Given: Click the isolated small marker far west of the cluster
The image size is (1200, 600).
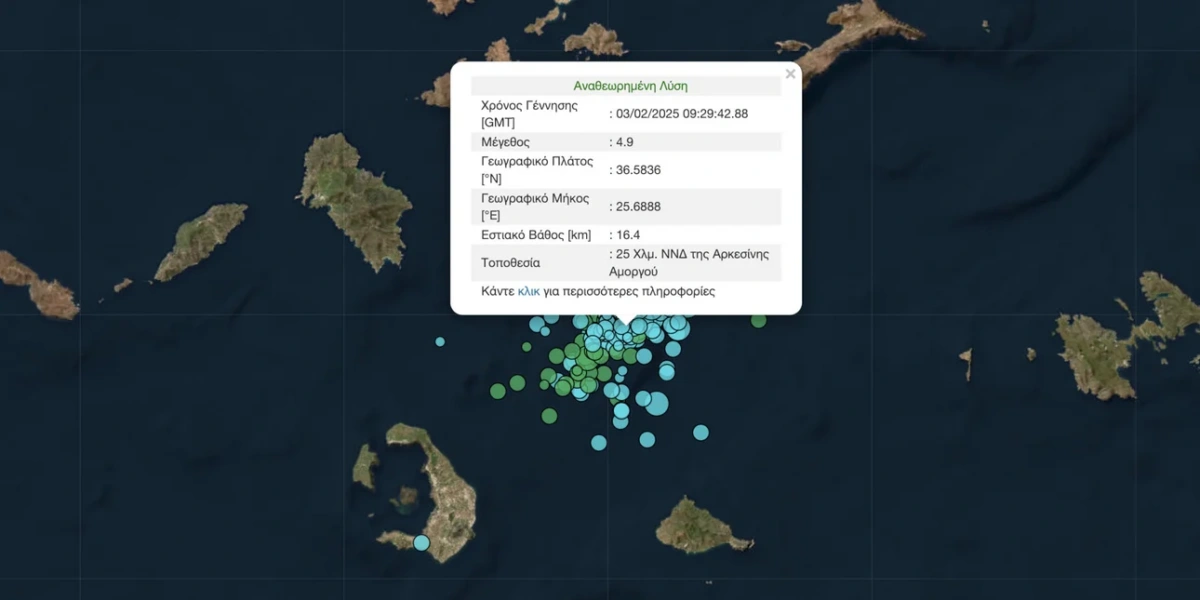Looking at the screenshot, I should click(440, 341).
